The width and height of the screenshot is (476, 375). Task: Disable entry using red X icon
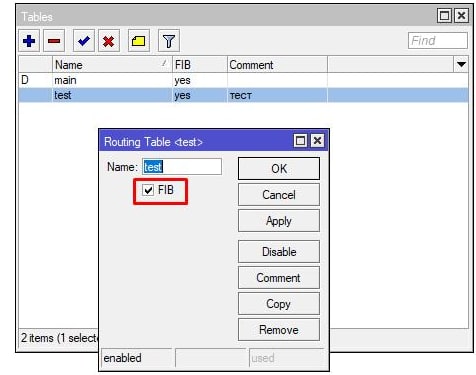click(109, 41)
